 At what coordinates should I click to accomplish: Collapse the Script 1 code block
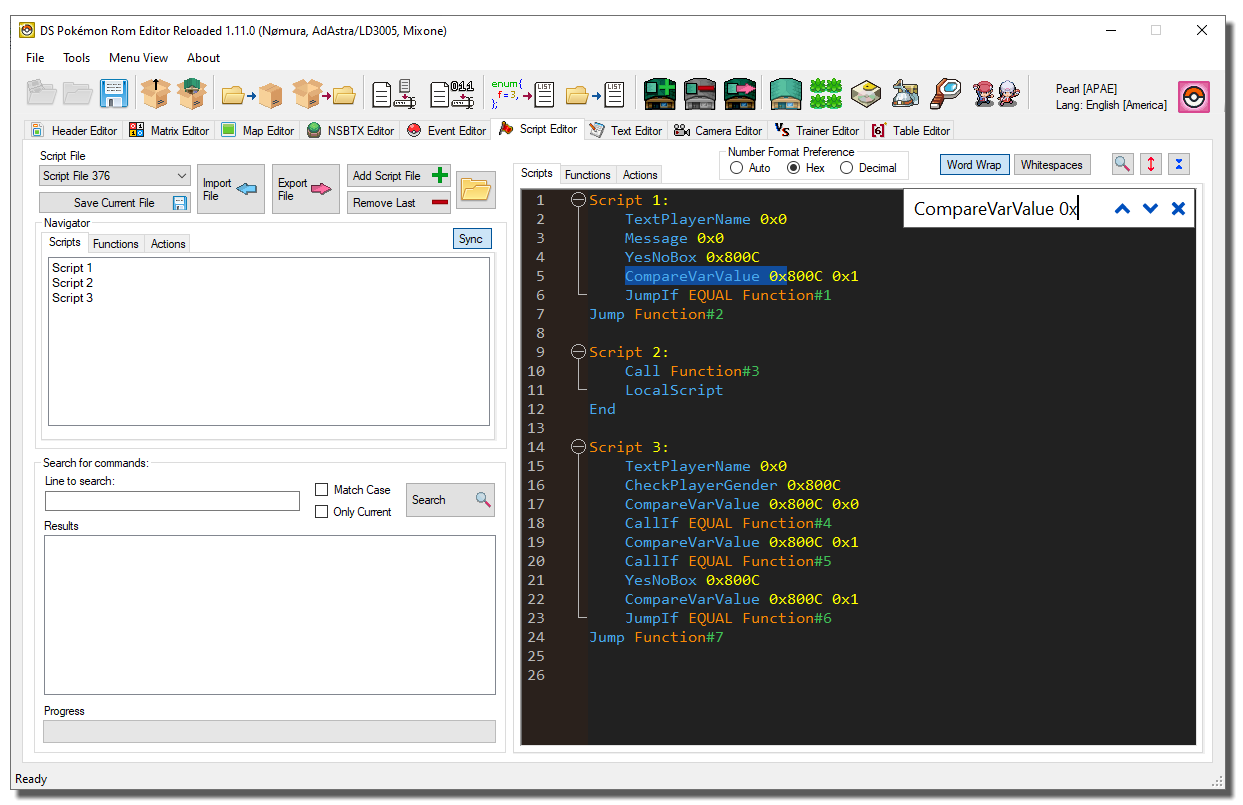coord(577,200)
